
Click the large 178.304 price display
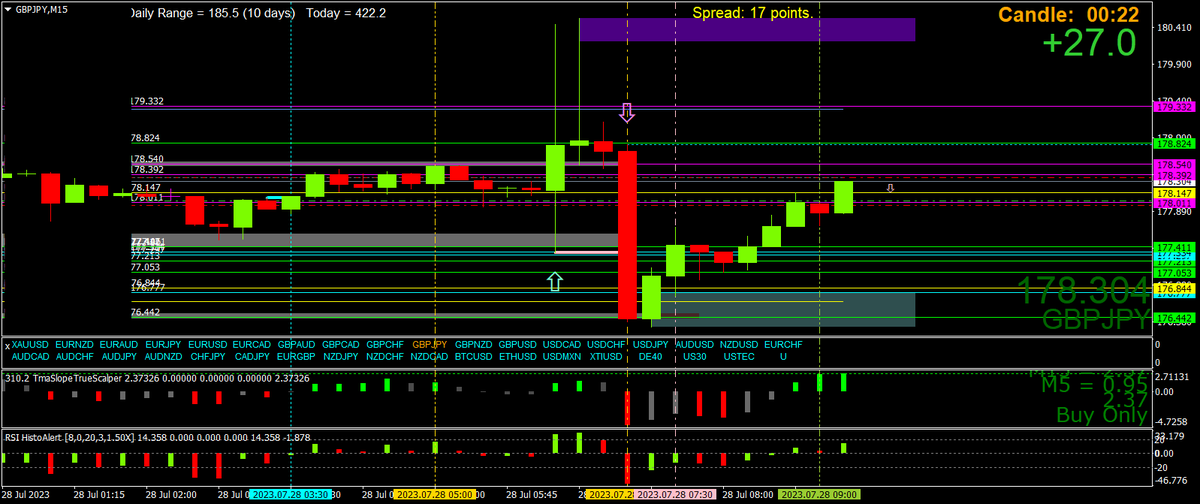click(1082, 291)
